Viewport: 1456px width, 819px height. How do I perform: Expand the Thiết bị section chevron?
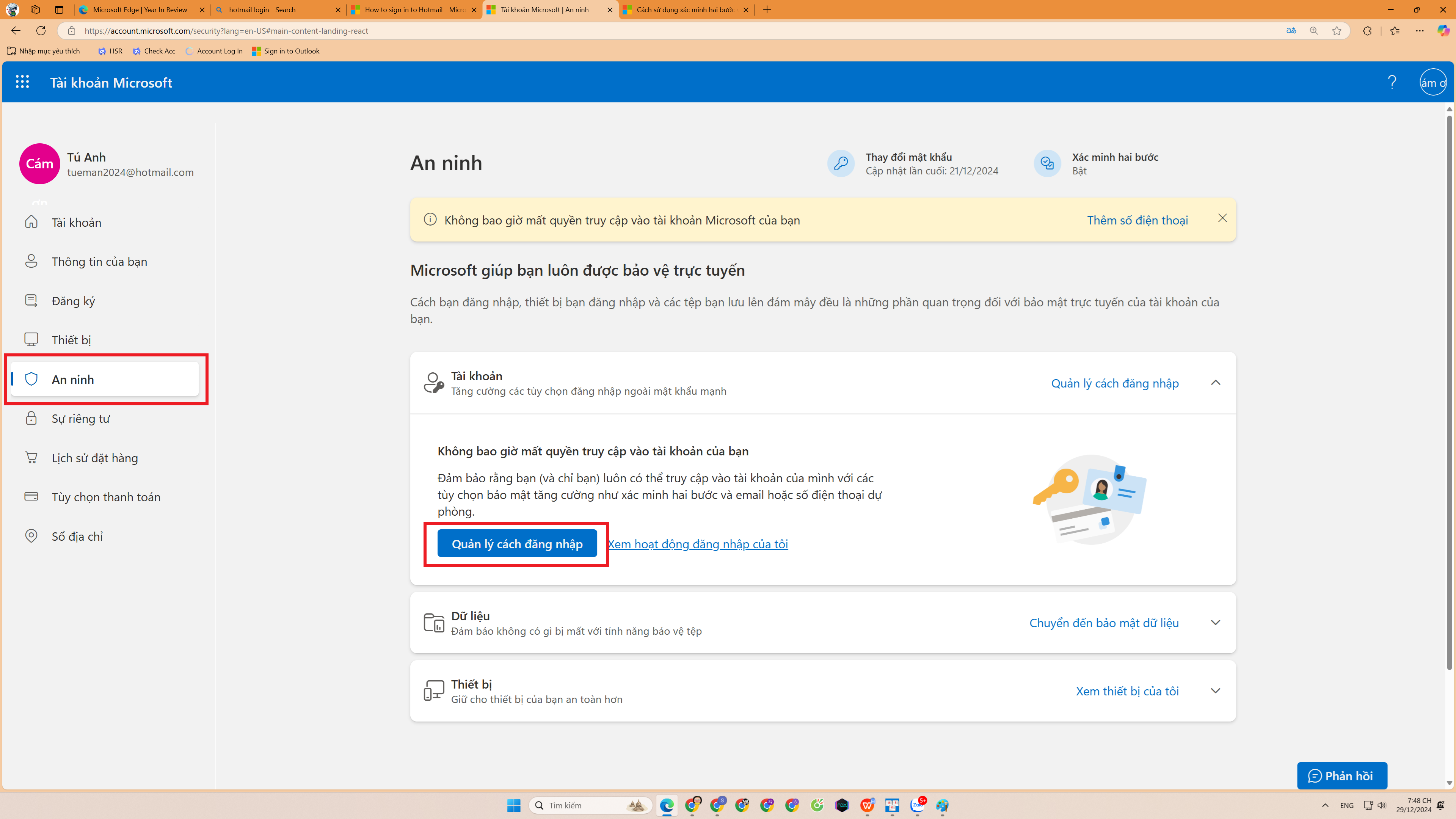(1215, 691)
